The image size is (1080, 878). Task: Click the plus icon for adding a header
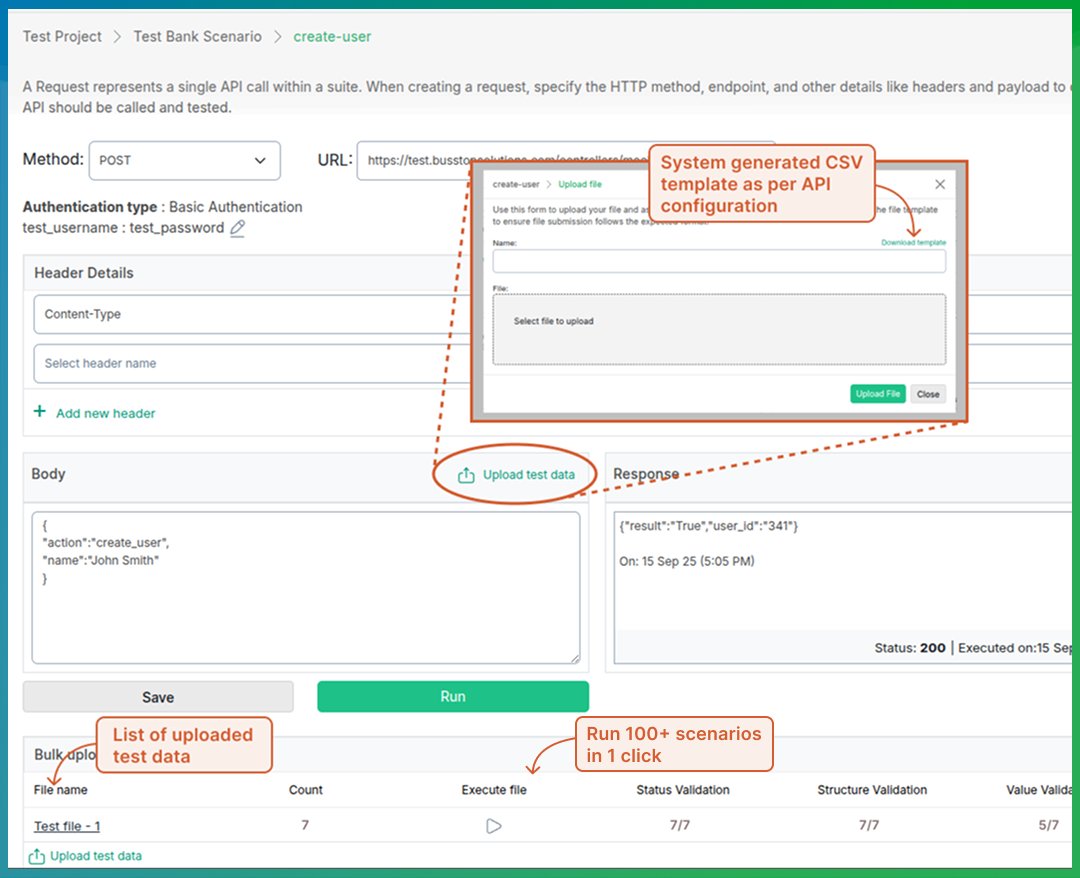(40, 412)
